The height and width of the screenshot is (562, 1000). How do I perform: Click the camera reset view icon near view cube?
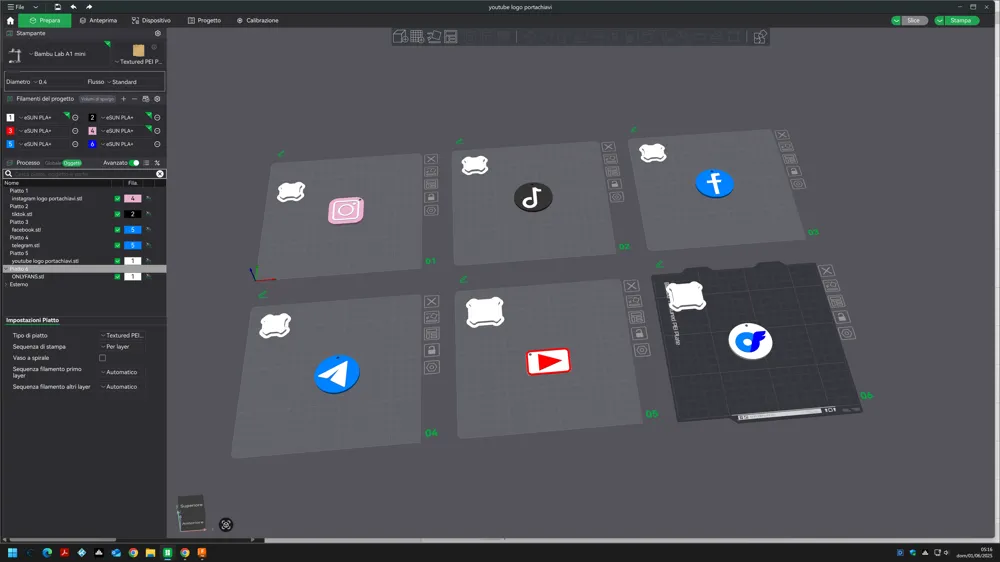[226, 525]
